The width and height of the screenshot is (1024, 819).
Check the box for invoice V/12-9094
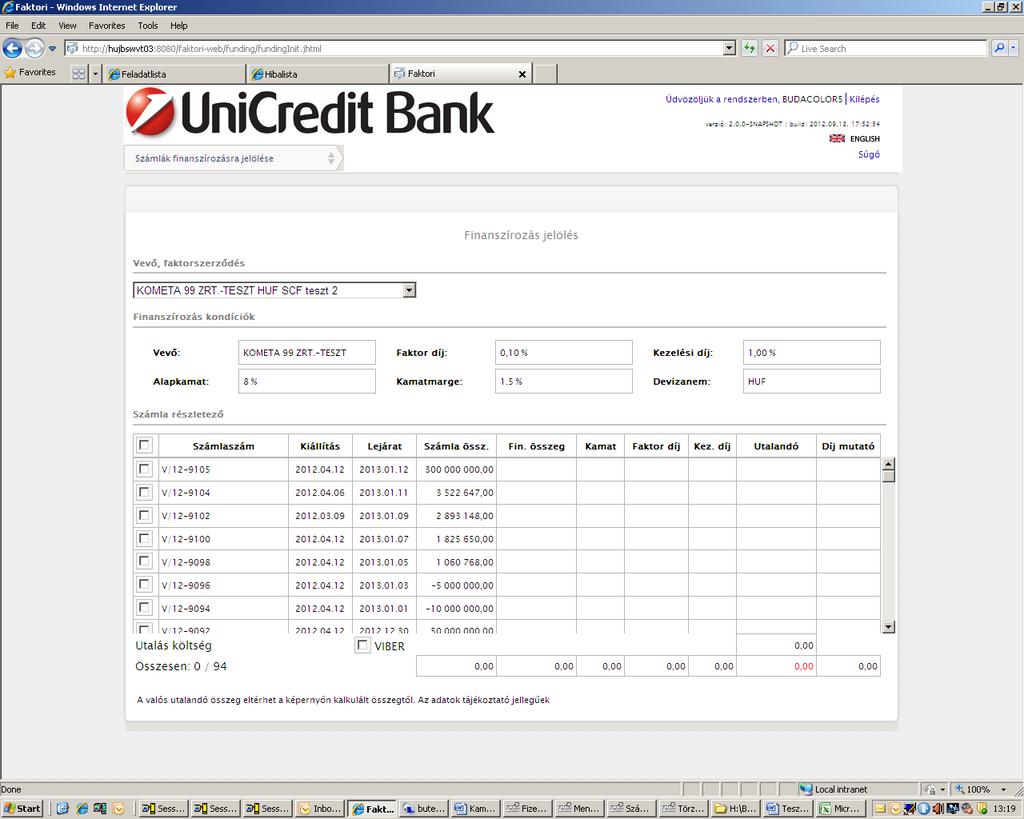click(x=144, y=607)
